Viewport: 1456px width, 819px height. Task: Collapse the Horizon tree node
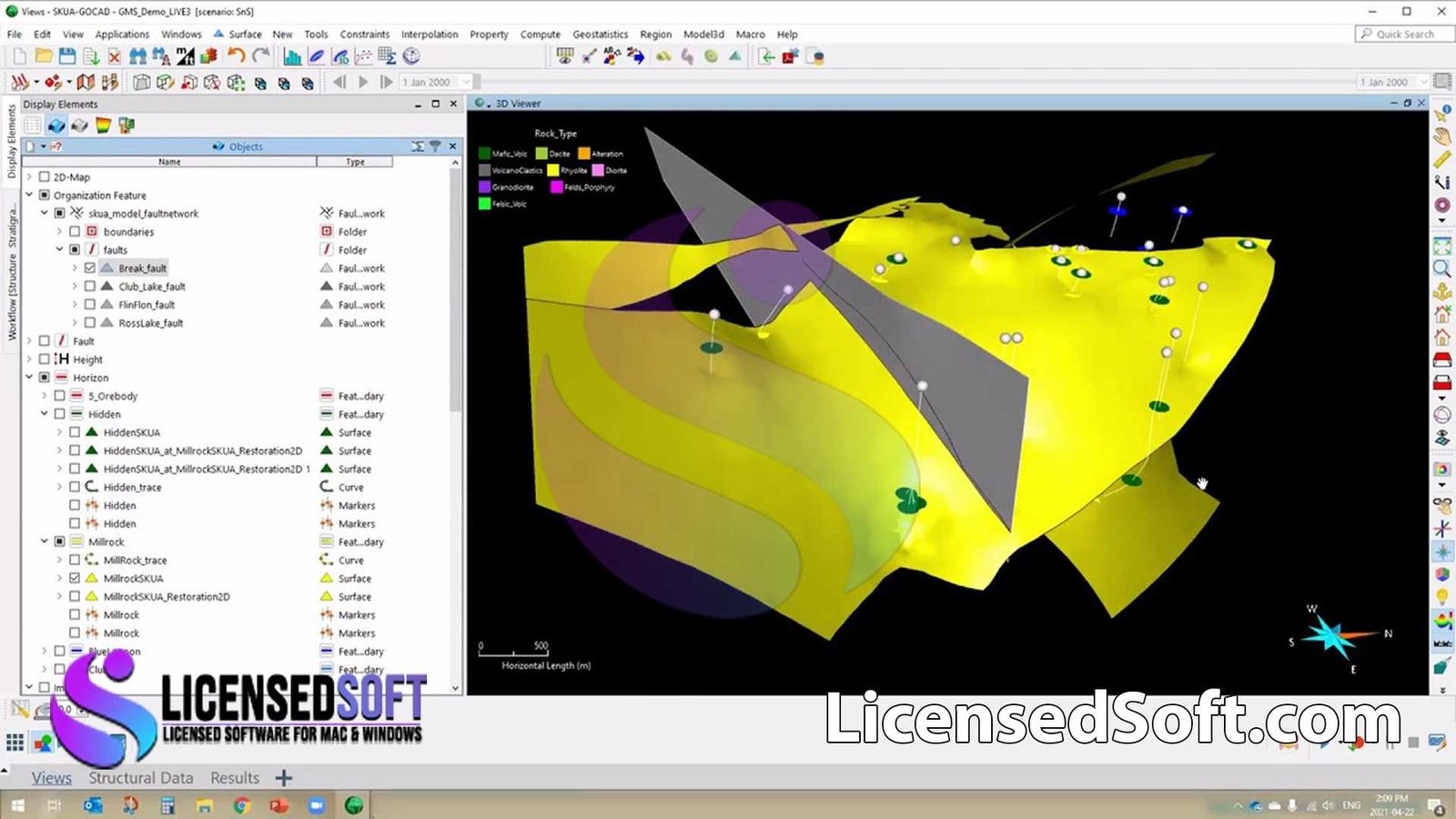click(x=29, y=377)
